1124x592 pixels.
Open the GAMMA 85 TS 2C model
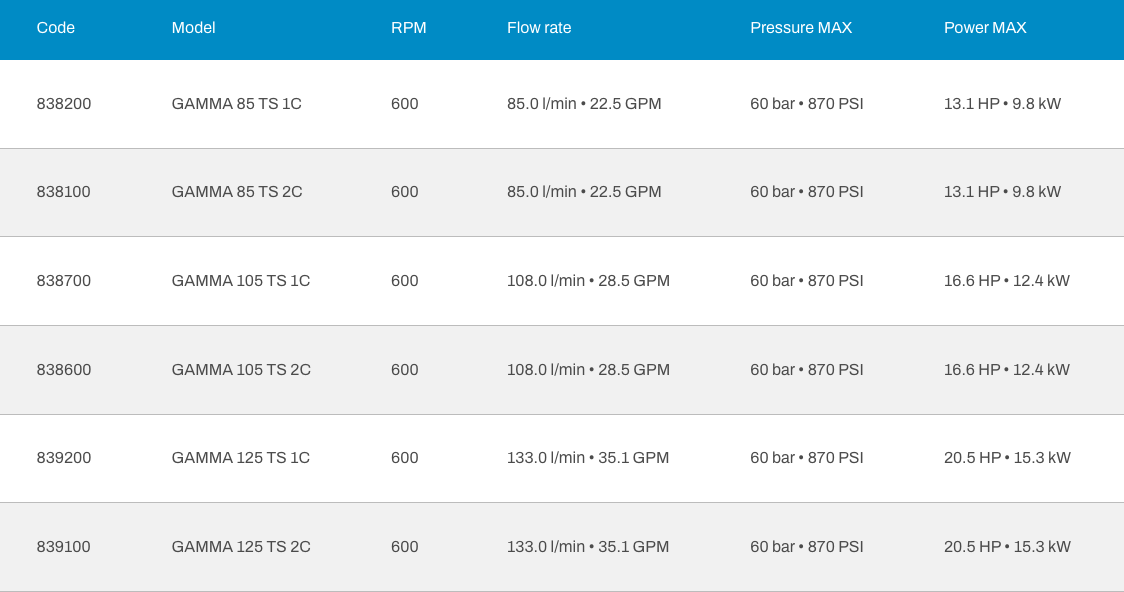[237, 192]
